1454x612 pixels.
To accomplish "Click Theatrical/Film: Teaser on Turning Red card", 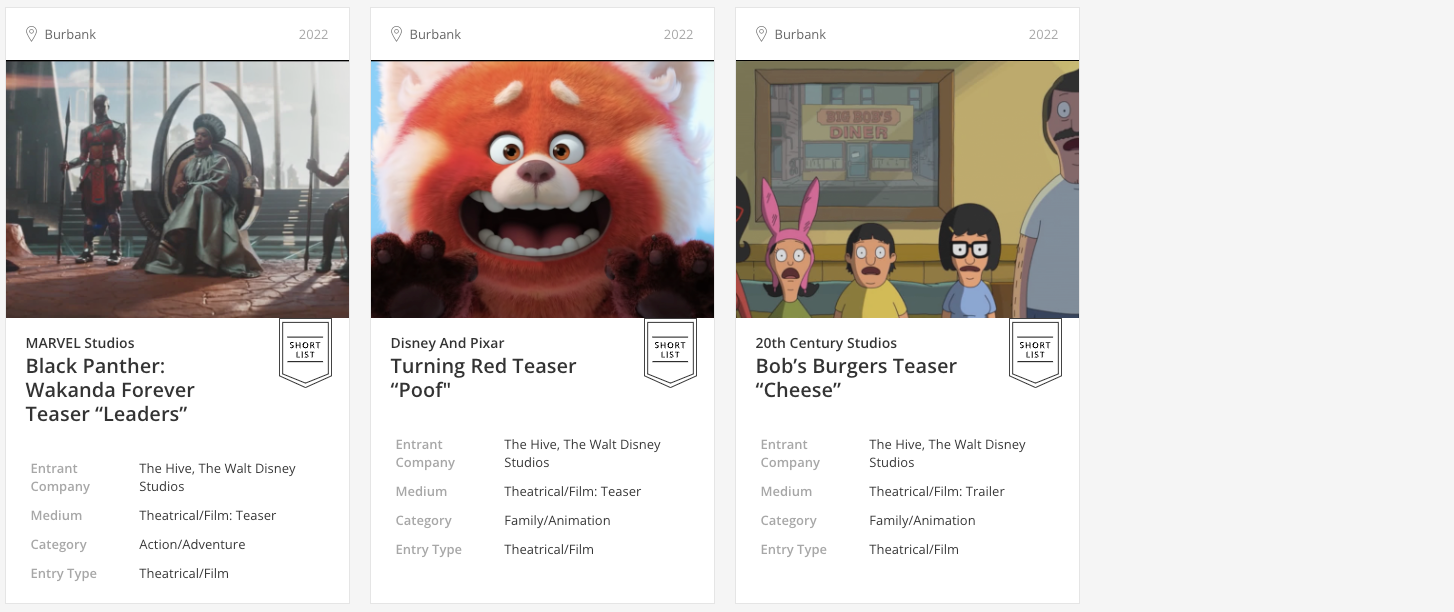I will [572, 492].
